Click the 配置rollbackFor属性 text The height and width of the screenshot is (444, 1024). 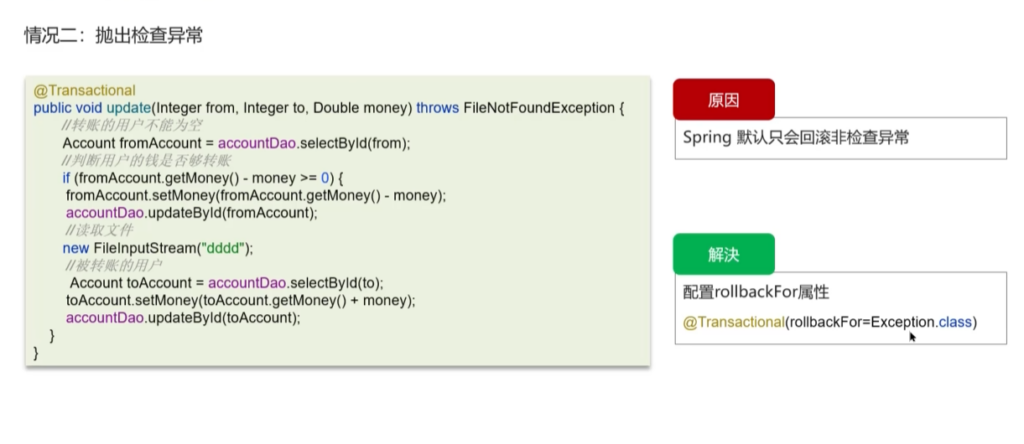pyautogui.click(x=756, y=292)
